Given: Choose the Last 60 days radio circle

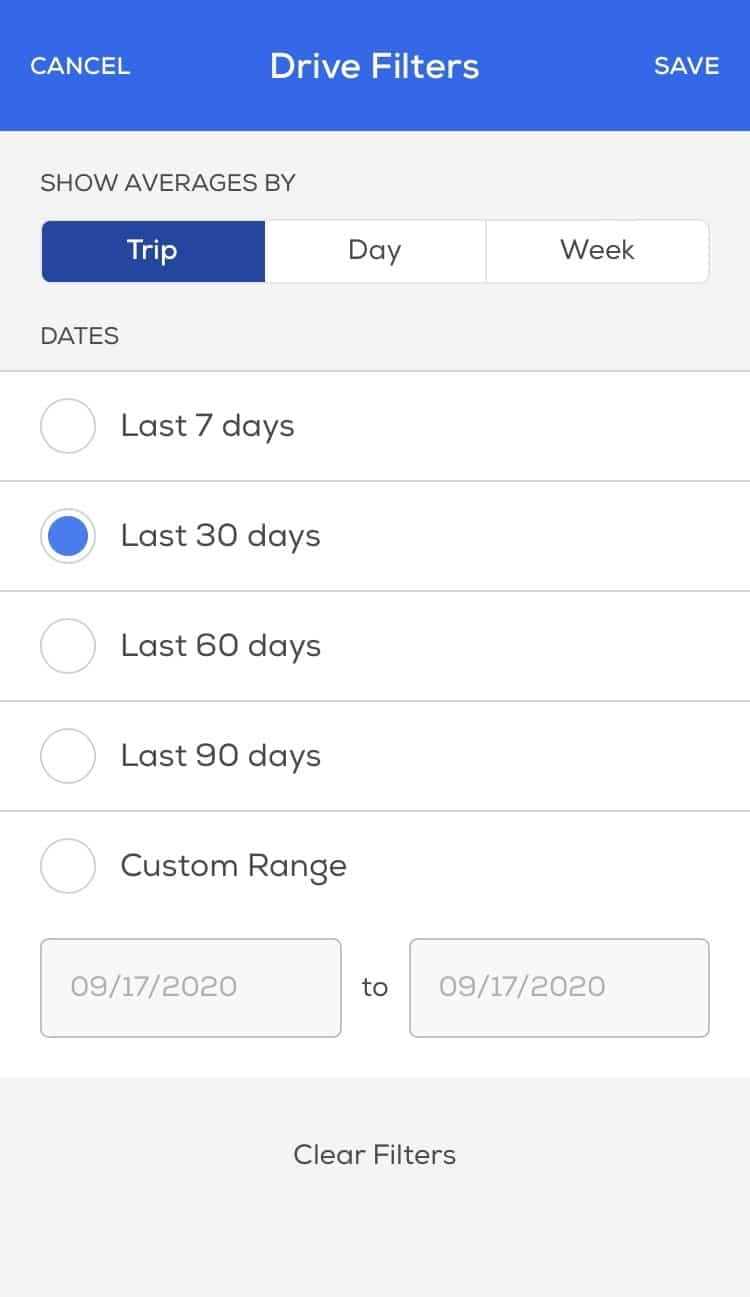Looking at the screenshot, I should (x=68, y=646).
